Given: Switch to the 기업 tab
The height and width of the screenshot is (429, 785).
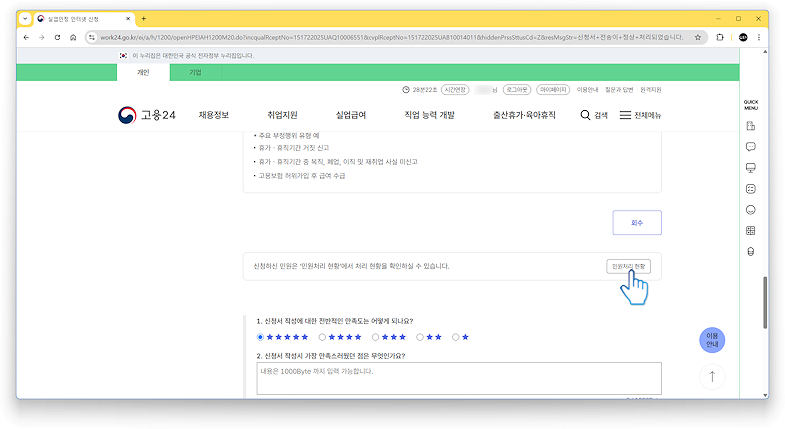Looking at the screenshot, I should click(x=195, y=73).
